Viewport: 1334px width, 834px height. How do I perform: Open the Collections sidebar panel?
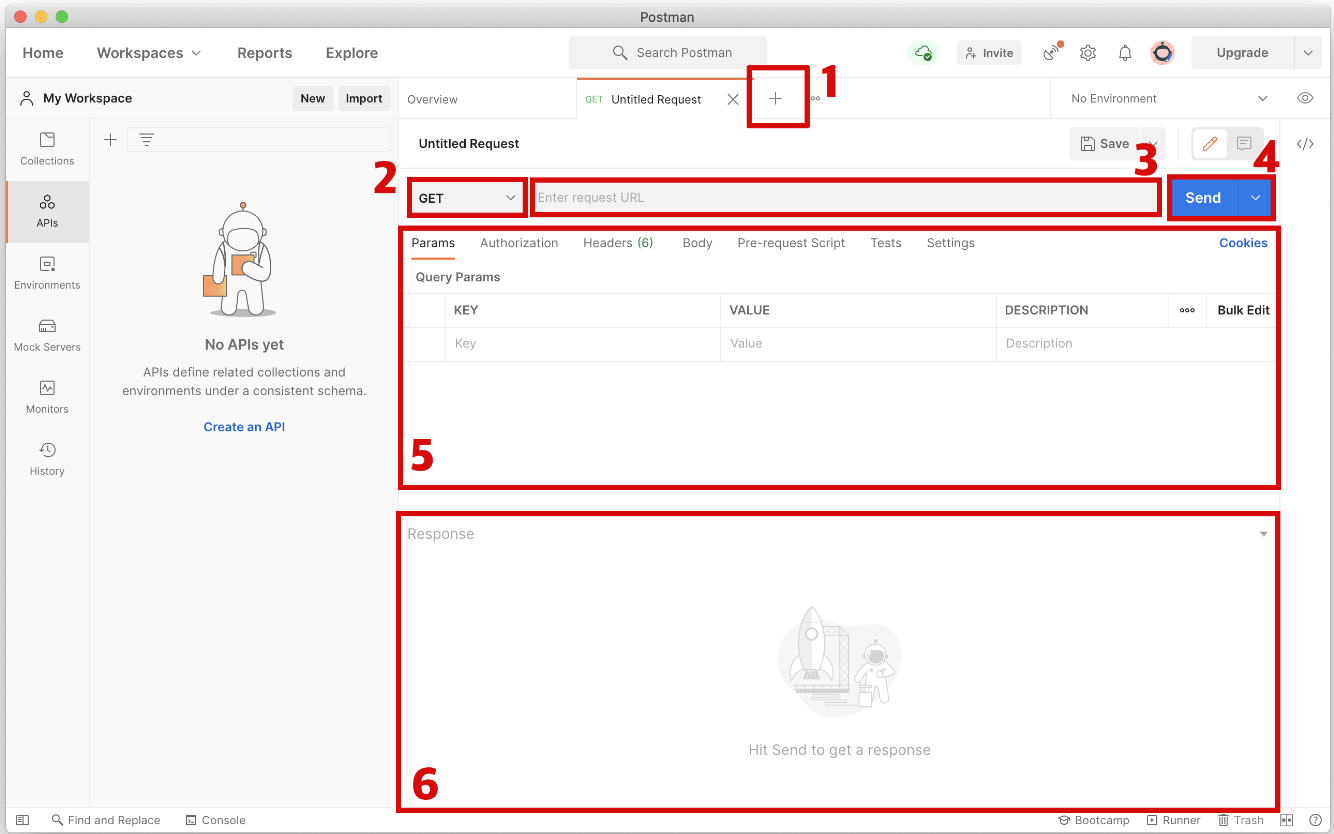[47, 149]
